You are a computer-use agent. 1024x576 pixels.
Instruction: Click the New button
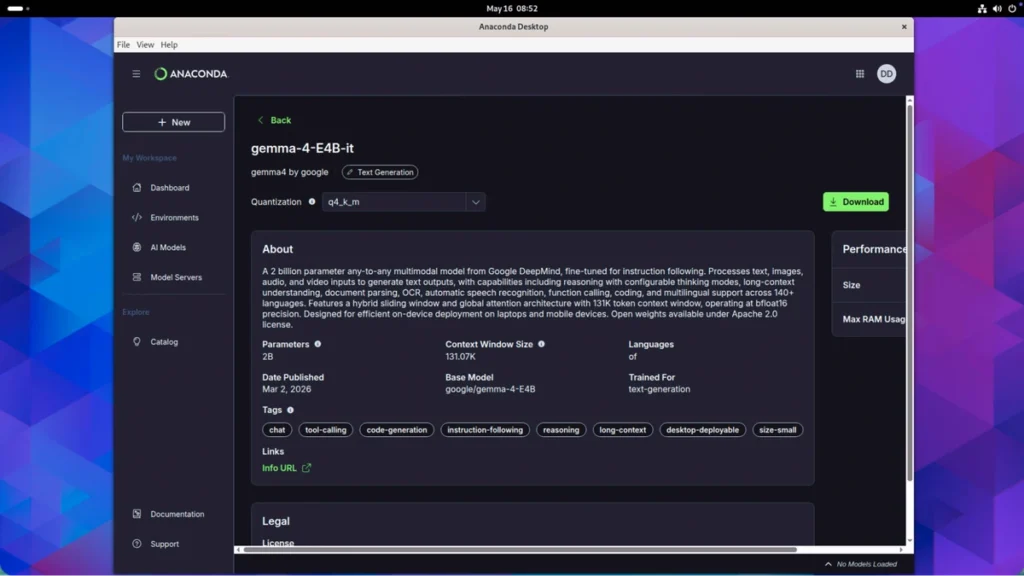[x=174, y=122]
